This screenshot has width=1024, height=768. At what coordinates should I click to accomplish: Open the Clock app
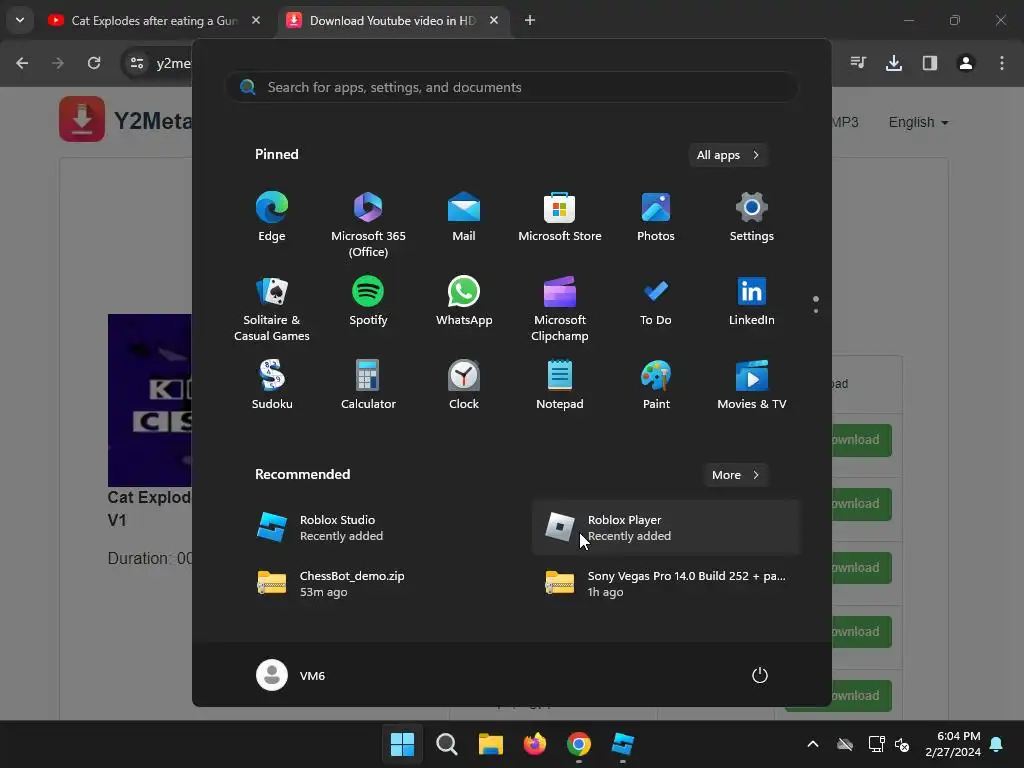tap(464, 385)
